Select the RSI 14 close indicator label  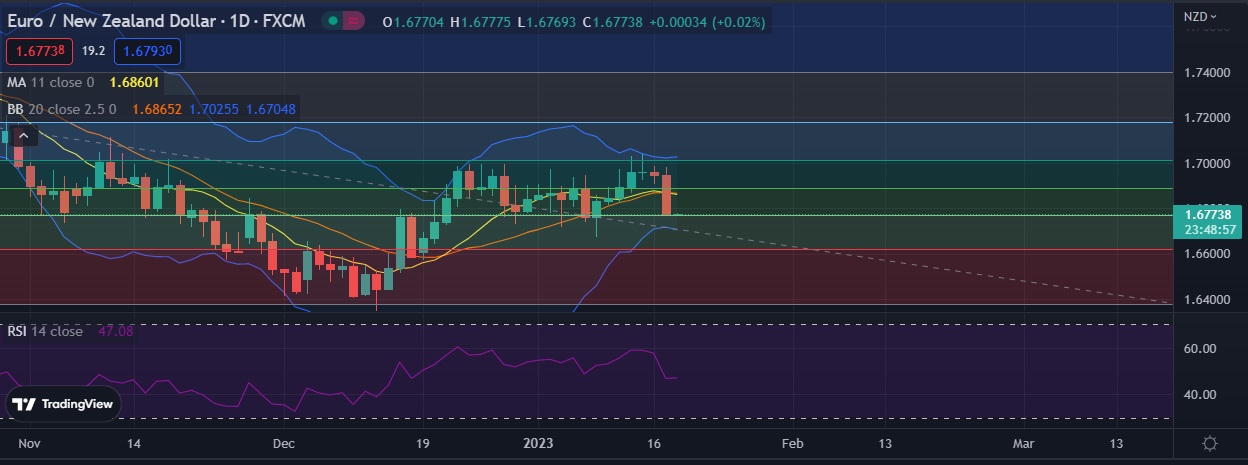[x=45, y=331]
